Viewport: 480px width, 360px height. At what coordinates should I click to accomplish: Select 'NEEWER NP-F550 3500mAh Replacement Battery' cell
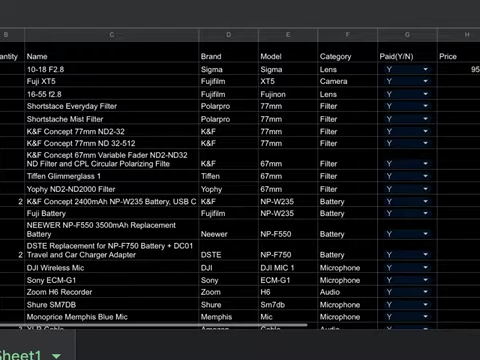click(112, 230)
